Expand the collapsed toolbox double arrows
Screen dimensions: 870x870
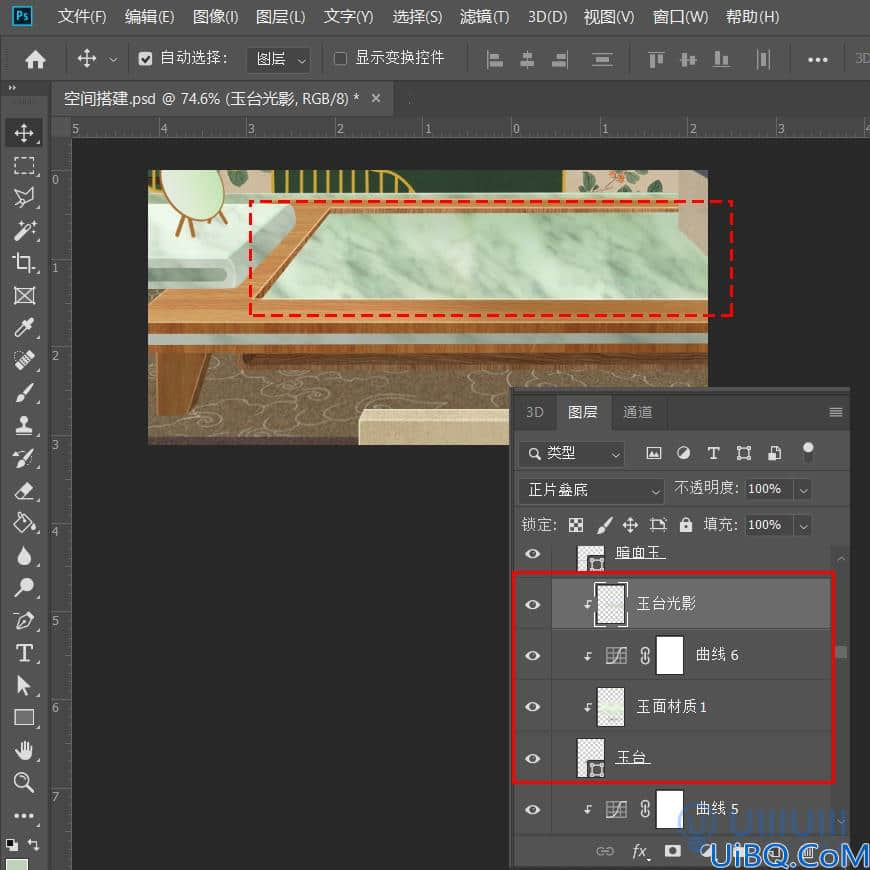pyautogui.click(x=12, y=88)
